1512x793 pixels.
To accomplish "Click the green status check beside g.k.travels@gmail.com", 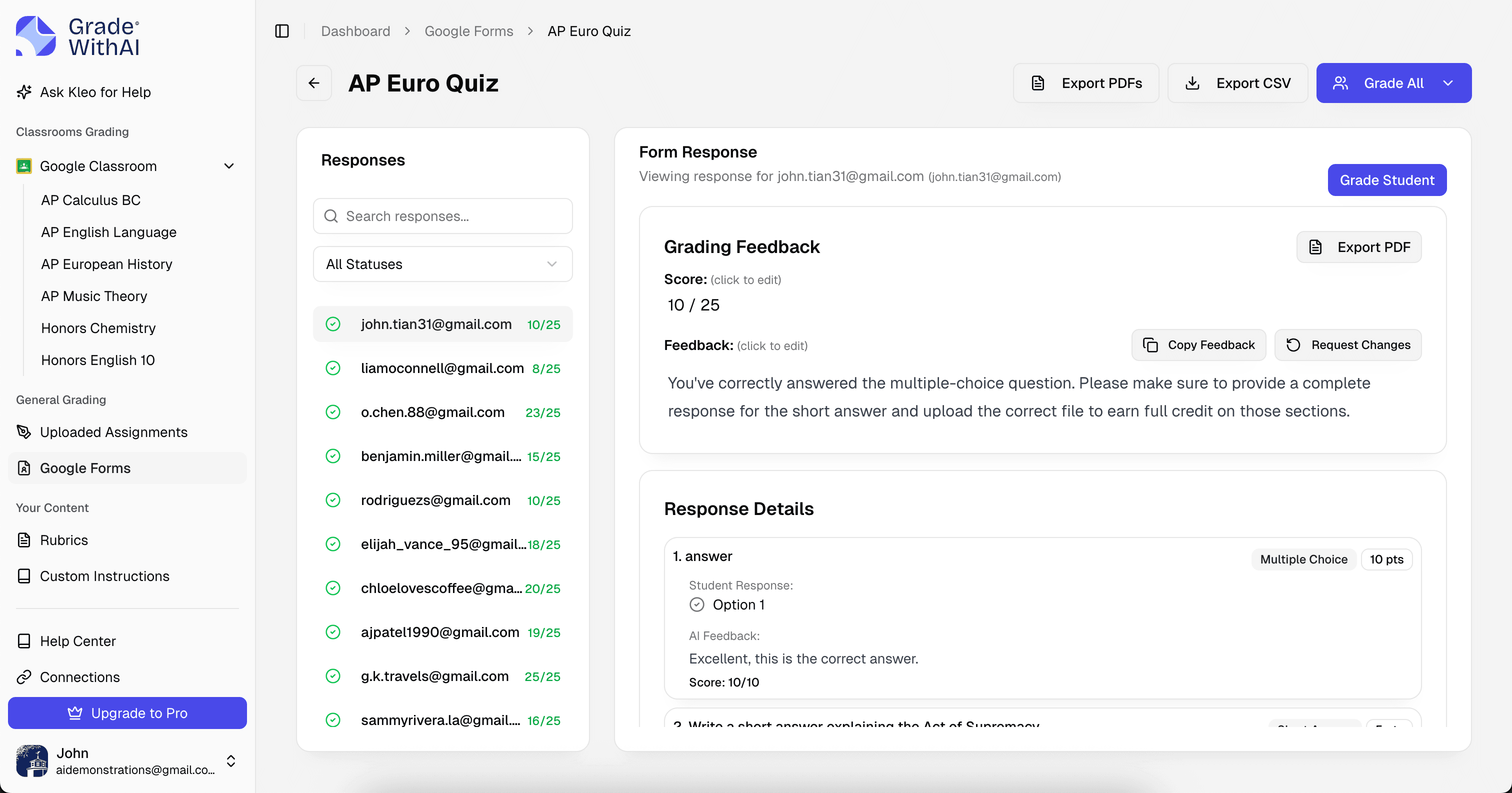I will click(333, 676).
